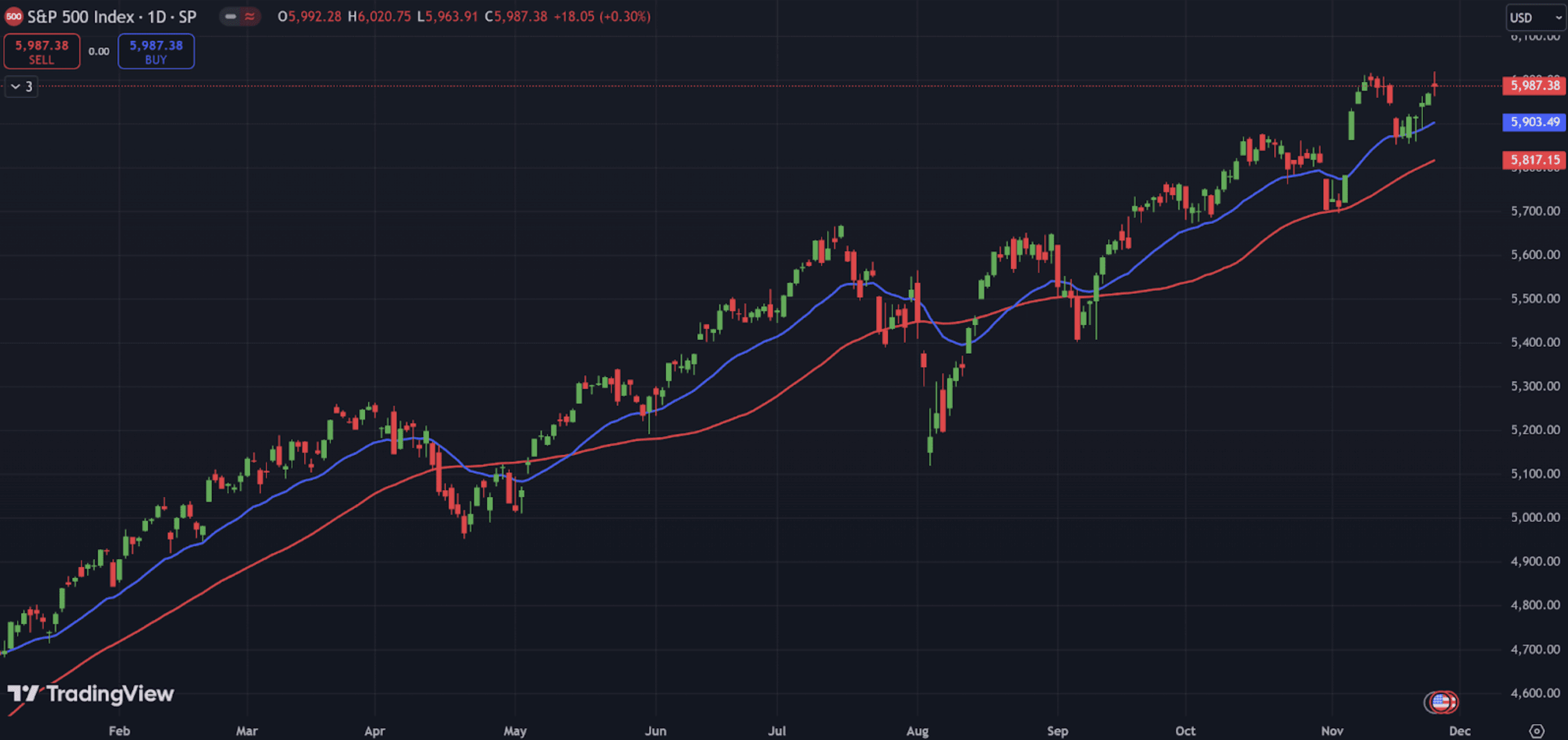This screenshot has width=1568, height=740.
Task: Click the Aug label on time axis
Action: click(x=917, y=731)
